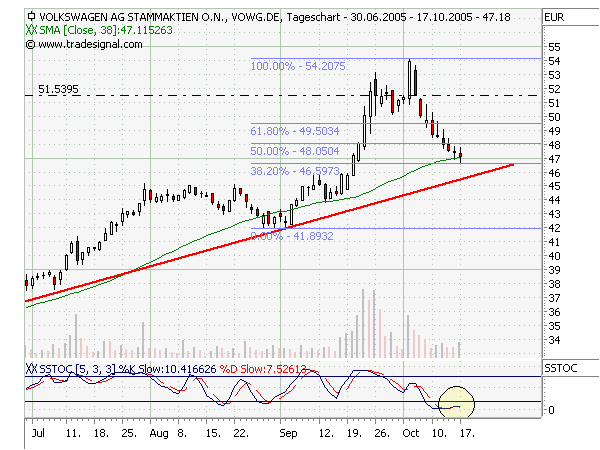Click the SSTOC panel label on the right

[560, 368]
